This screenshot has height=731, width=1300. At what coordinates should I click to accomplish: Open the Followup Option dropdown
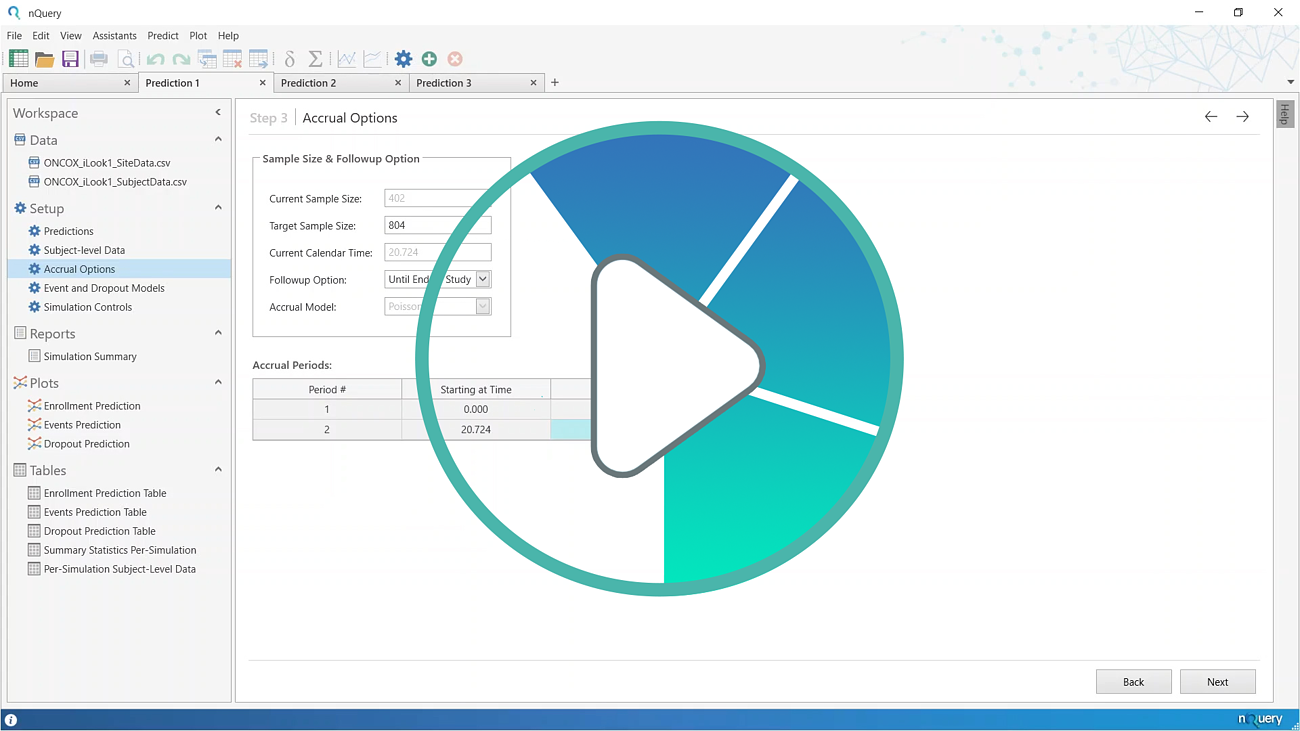tap(483, 280)
